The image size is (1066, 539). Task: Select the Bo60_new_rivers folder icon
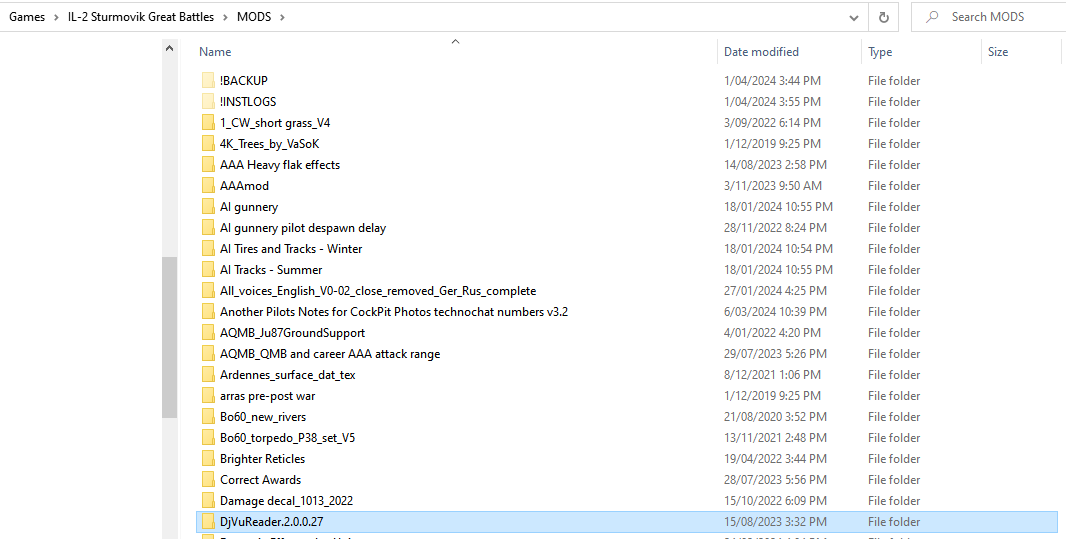pyautogui.click(x=208, y=418)
